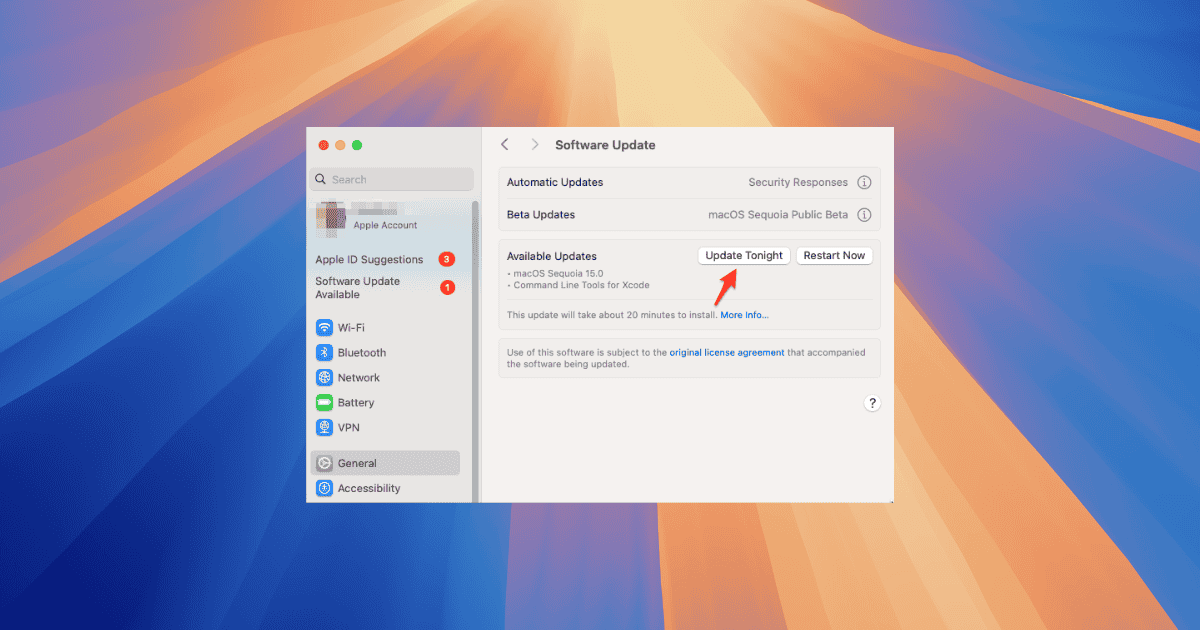
Task: Go back with the left chevron
Action: pyautogui.click(x=505, y=145)
